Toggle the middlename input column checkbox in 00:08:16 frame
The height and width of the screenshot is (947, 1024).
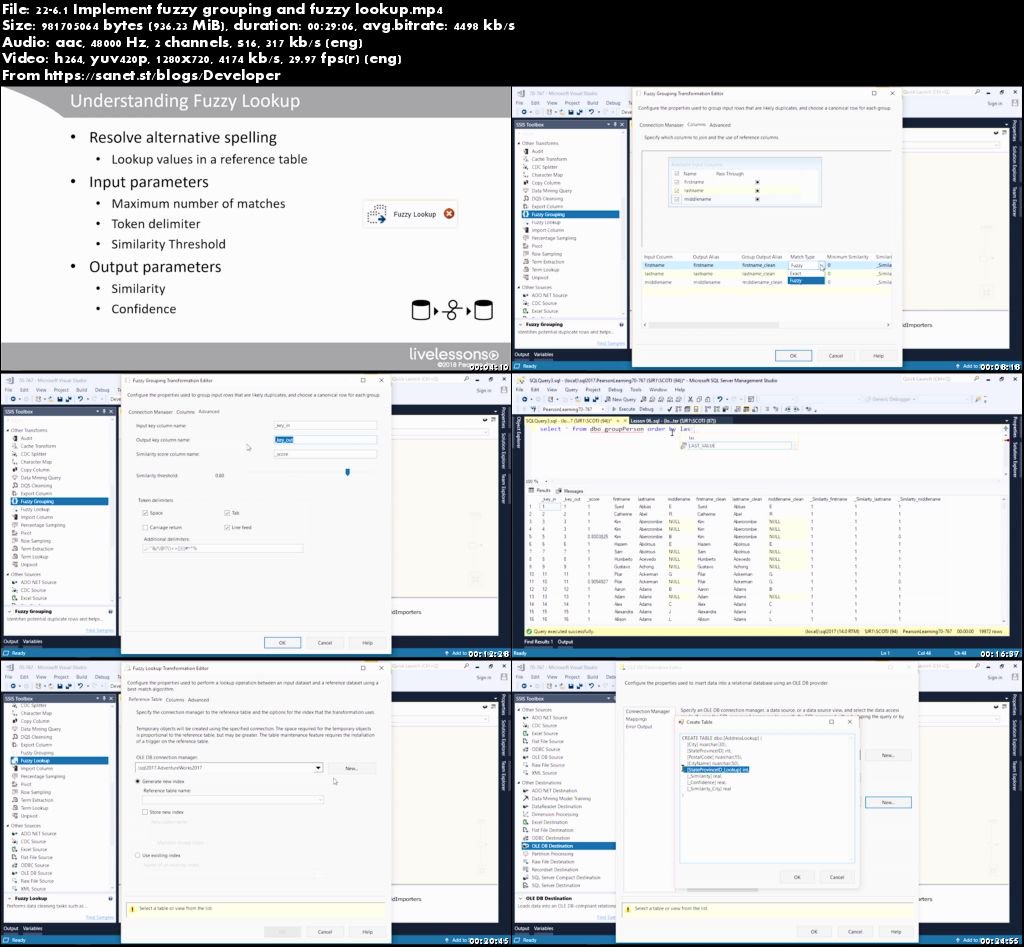[677, 199]
